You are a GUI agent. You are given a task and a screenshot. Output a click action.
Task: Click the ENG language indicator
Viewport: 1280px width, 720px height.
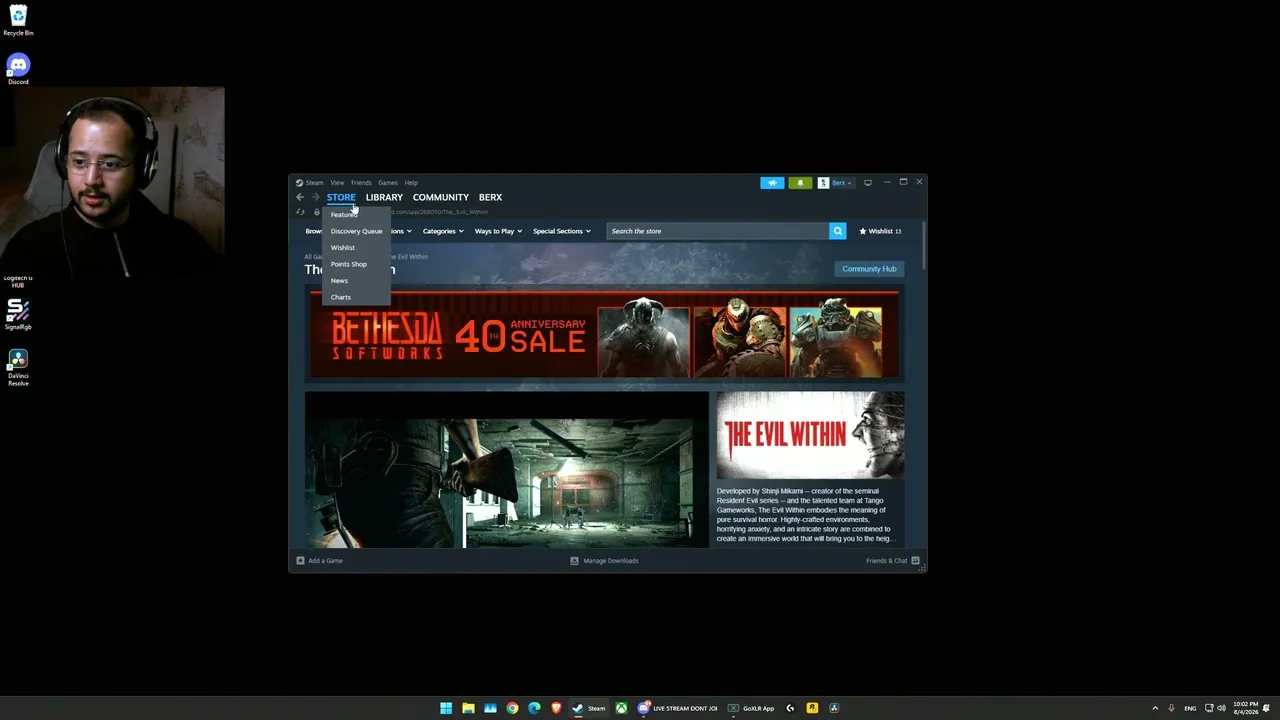[1190, 708]
